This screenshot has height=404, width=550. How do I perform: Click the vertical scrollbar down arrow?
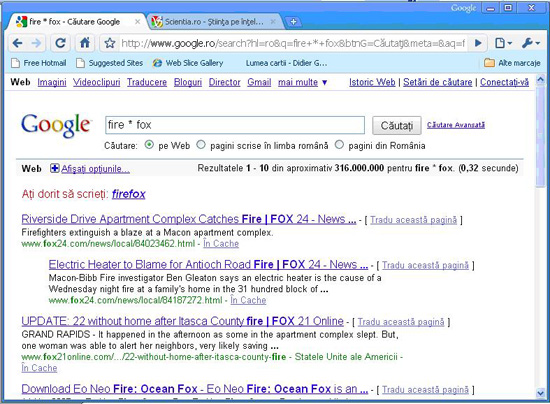point(541,394)
